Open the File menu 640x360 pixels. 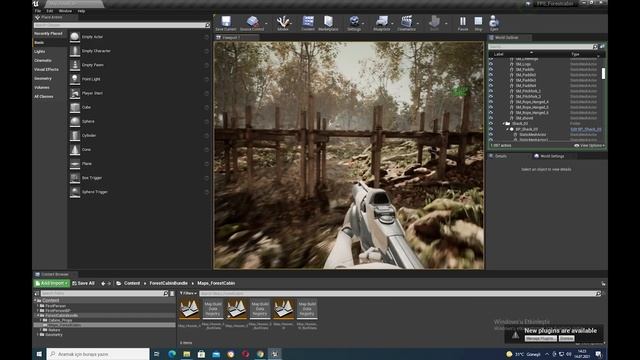click(x=38, y=11)
